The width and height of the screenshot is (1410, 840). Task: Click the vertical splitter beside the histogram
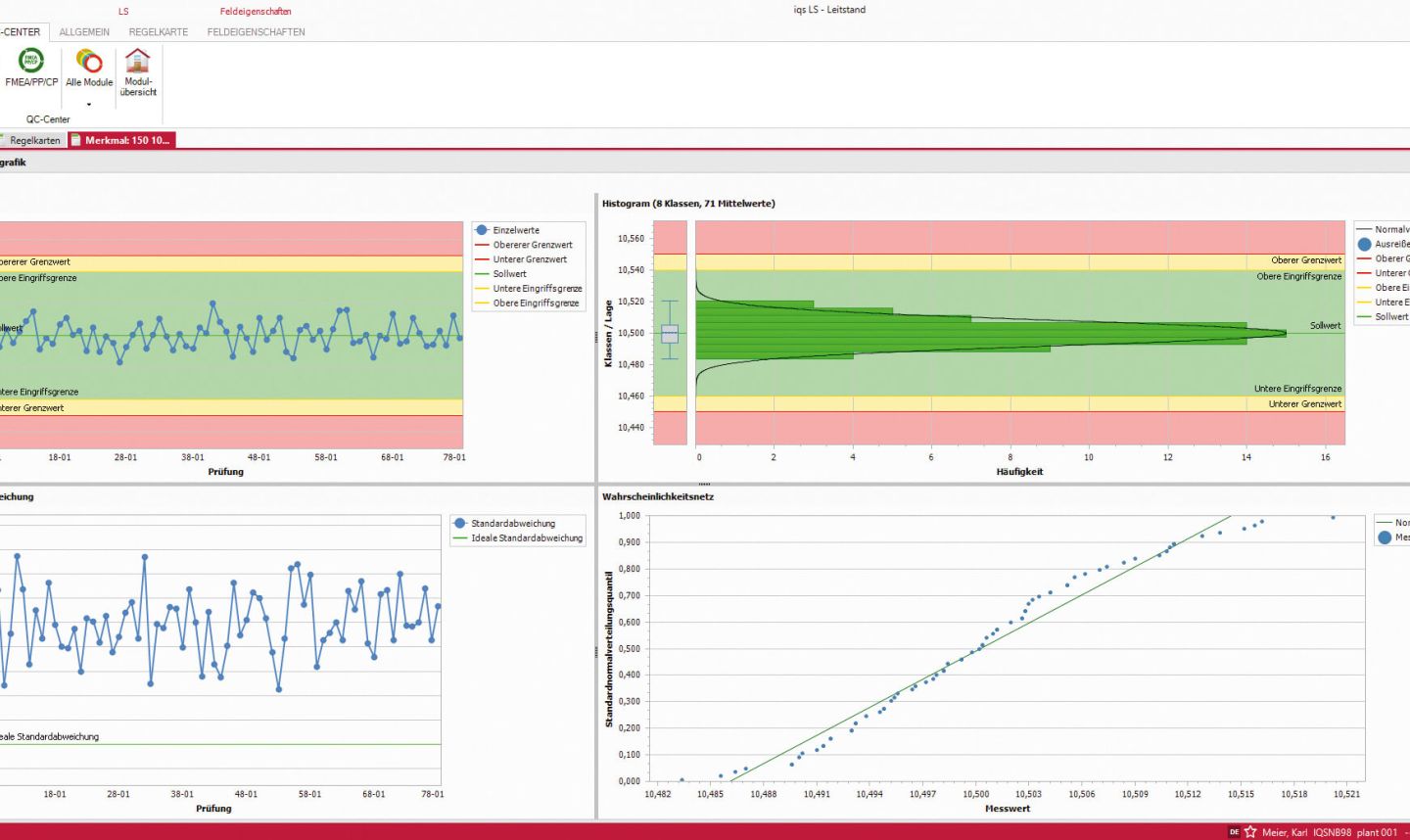point(596,337)
